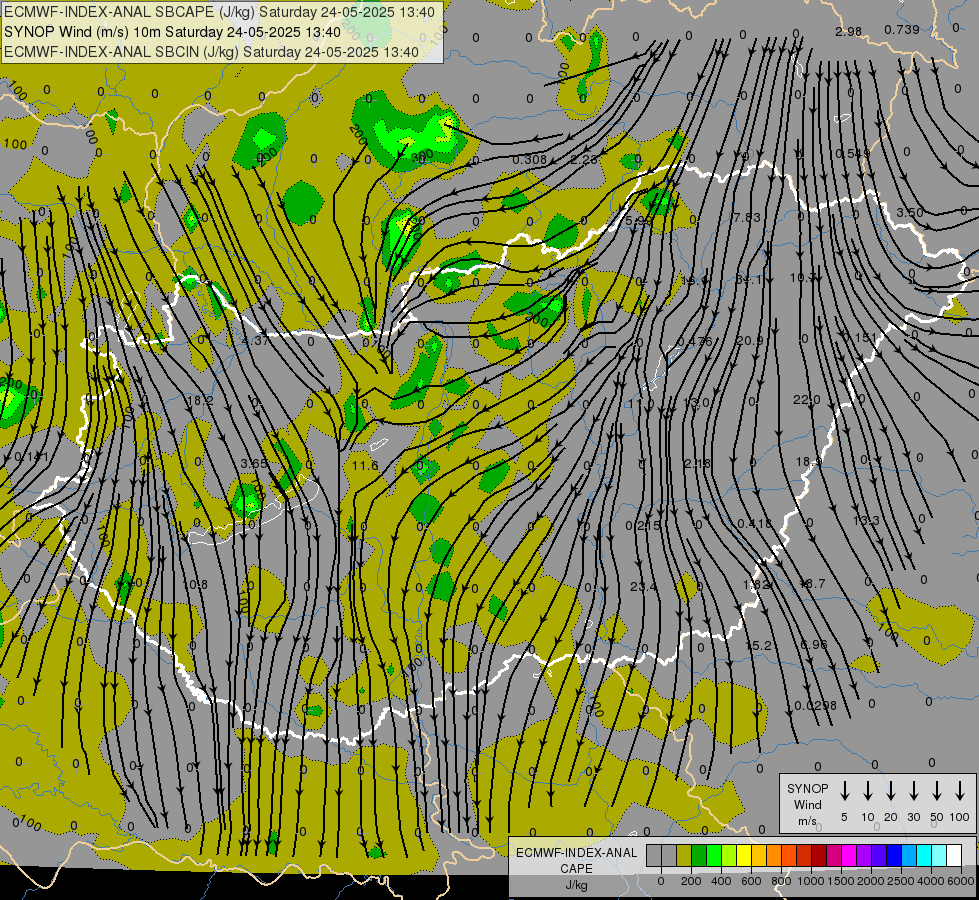Image resolution: width=979 pixels, height=900 pixels.
Task: Click the map value 7.83
Action: click(x=747, y=217)
